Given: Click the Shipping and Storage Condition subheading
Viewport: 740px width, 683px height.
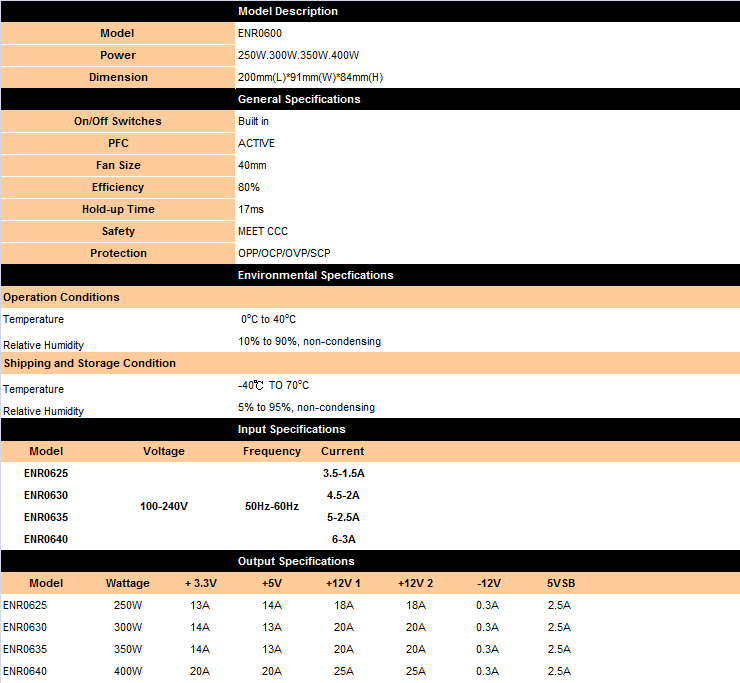Looking at the screenshot, I should tap(89, 363).
